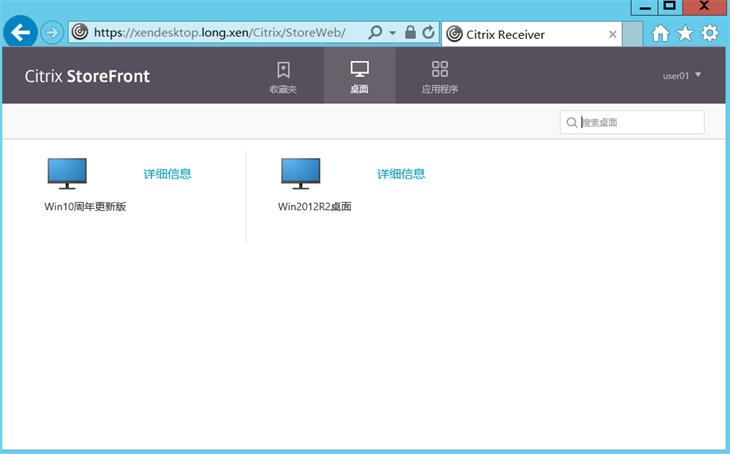The width and height of the screenshot is (730, 454).
Task: Click the magnifier icon in search box
Action: pyautogui.click(x=571, y=122)
